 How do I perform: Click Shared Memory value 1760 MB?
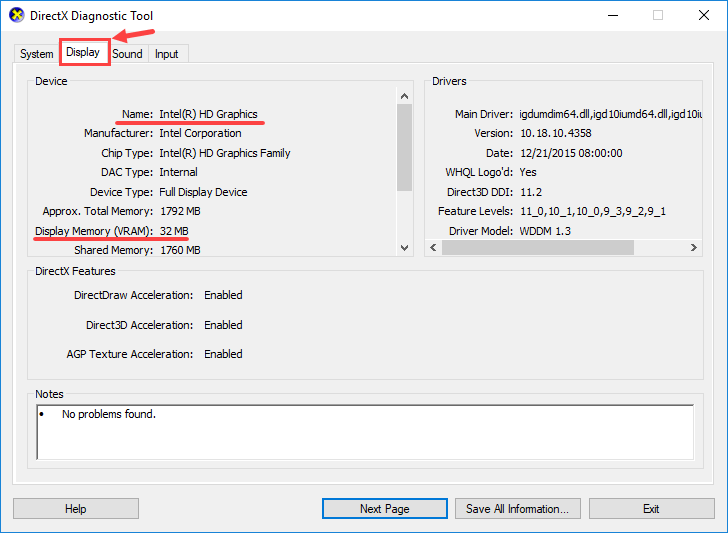180,250
